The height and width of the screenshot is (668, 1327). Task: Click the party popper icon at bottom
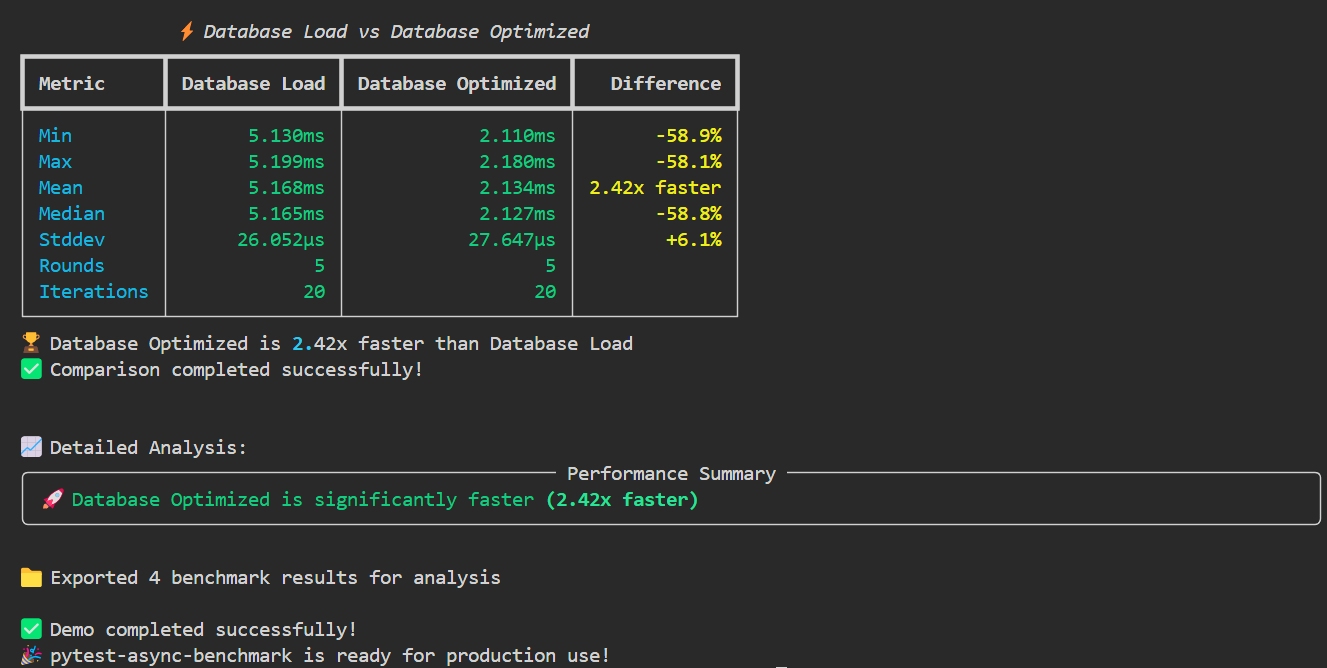click(31, 656)
